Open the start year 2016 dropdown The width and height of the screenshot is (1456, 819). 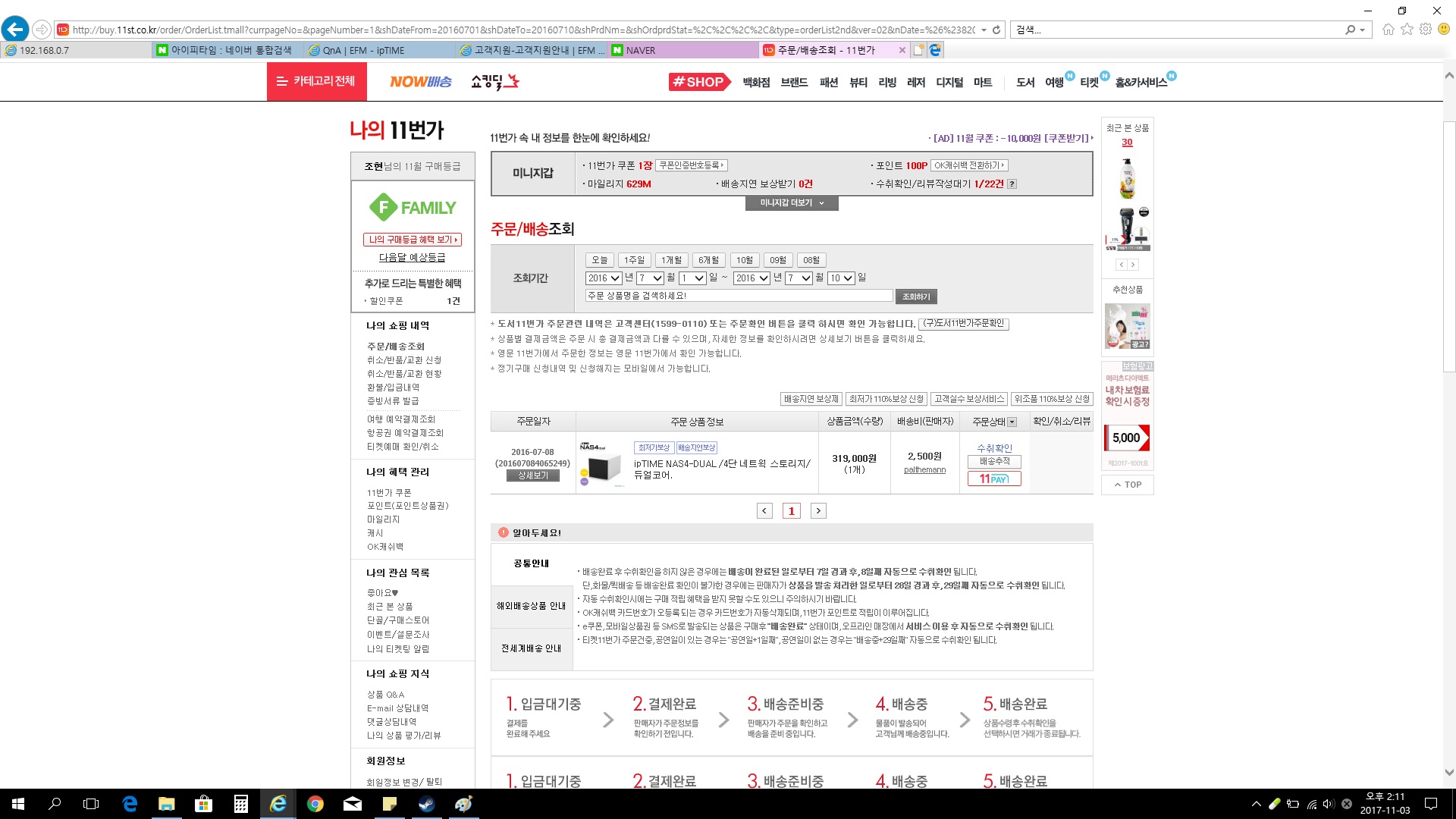(x=604, y=278)
